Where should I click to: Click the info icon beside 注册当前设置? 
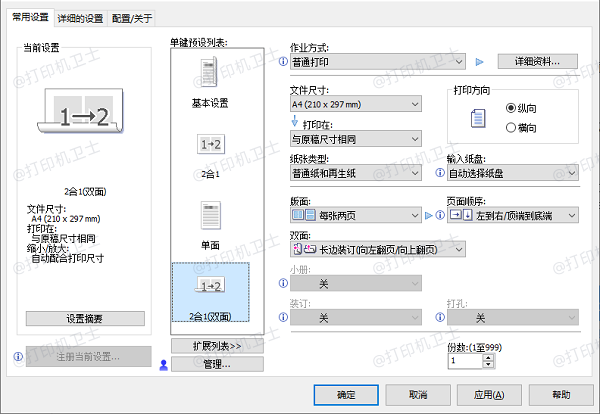18,357
